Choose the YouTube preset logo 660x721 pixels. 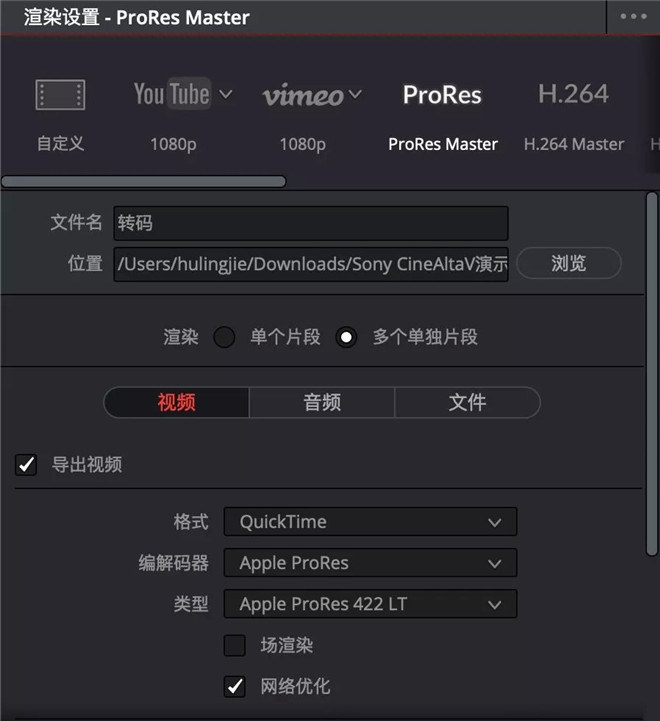[x=172, y=94]
